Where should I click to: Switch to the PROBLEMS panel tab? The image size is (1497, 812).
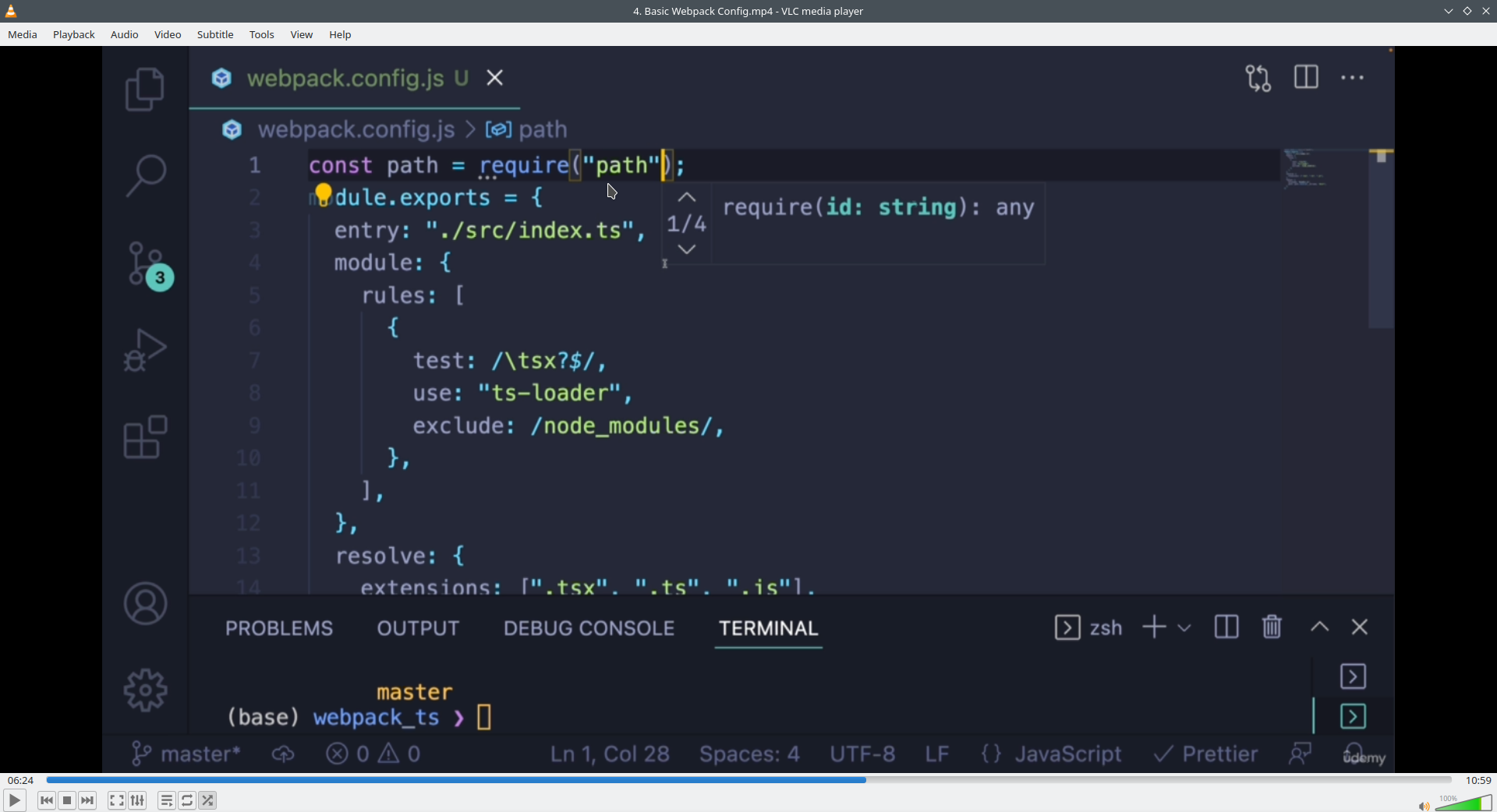pos(279,628)
